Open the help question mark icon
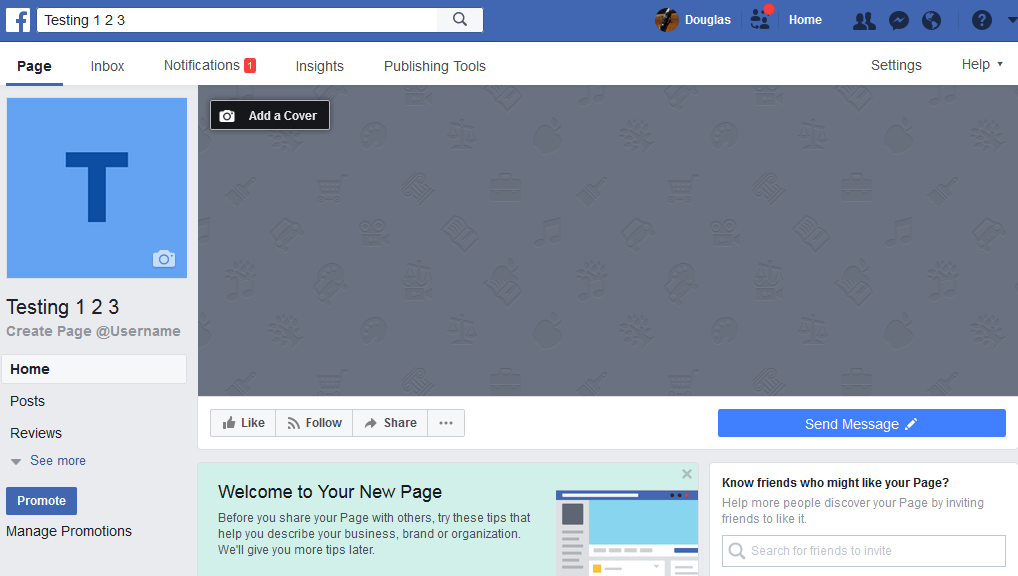The width and height of the screenshot is (1018, 576). pyautogui.click(x=982, y=20)
